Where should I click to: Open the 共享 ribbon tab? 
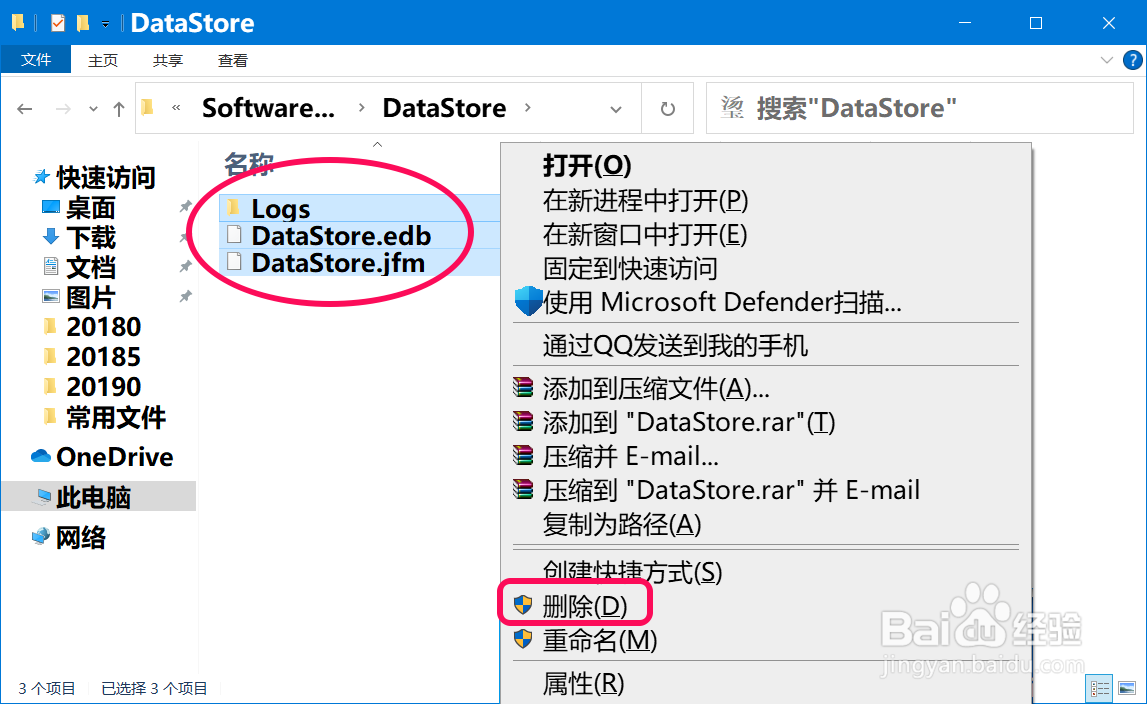coord(168,60)
